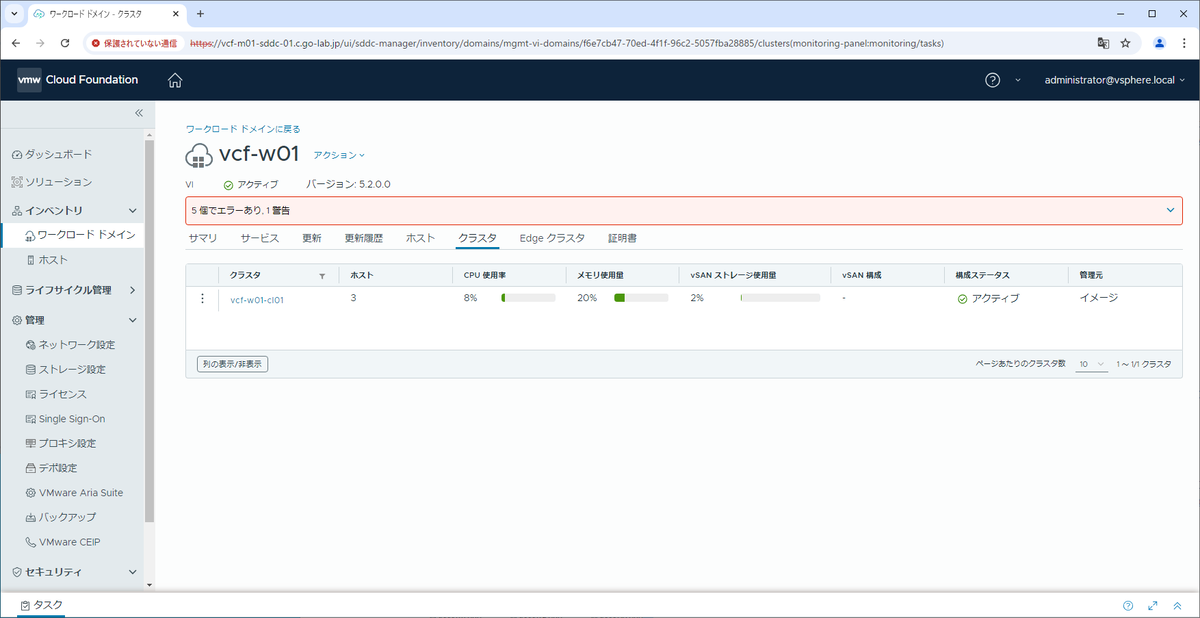Sort by the ホスト column header
This screenshot has height=618, width=1200.
(x=361, y=275)
